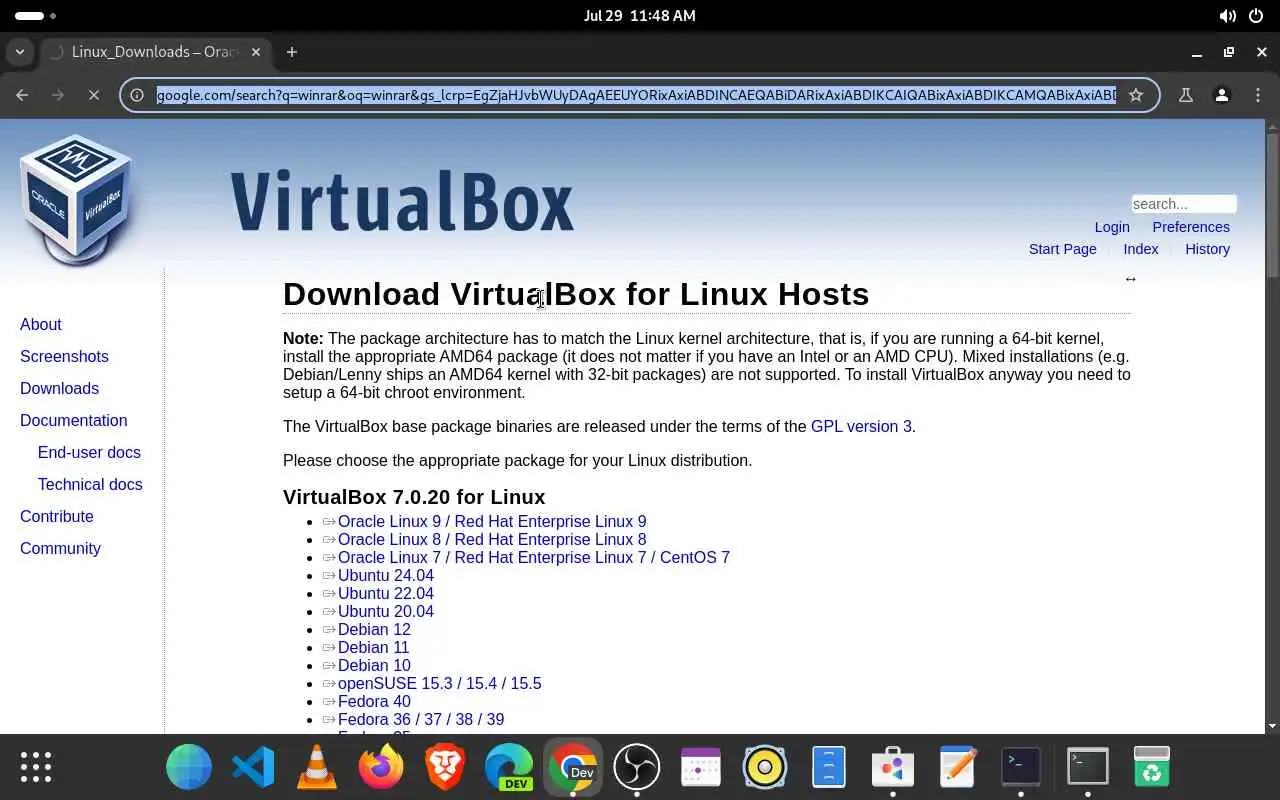Open Downloads in sidebar
The image size is (1280, 800).
(x=59, y=388)
